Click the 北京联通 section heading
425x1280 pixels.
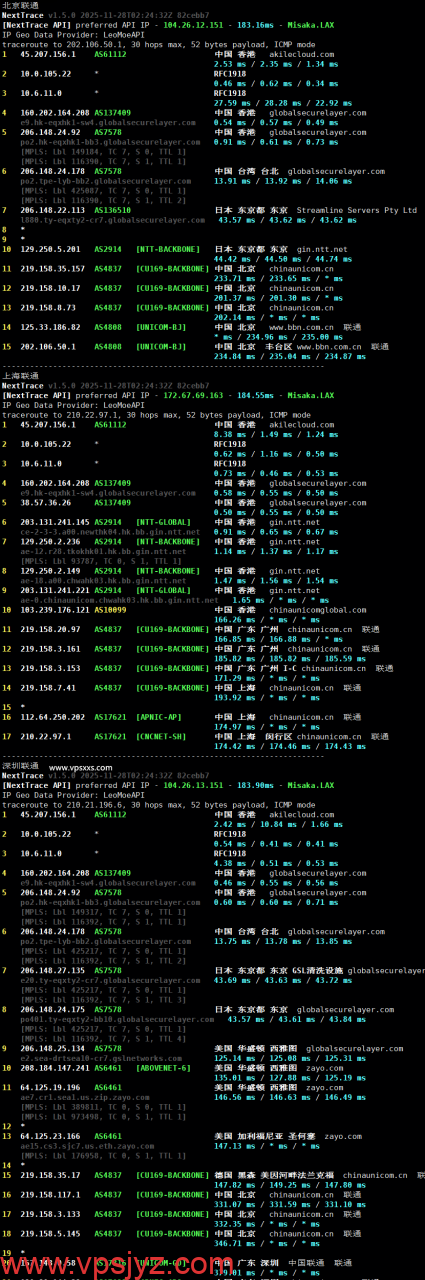tap(20, 6)
